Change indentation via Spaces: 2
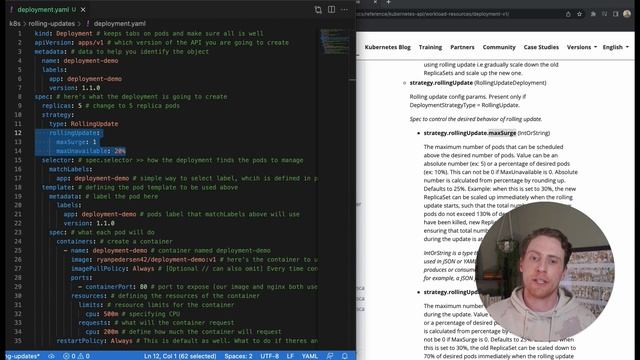Screen dimensions: 640x360 (238, 356)
